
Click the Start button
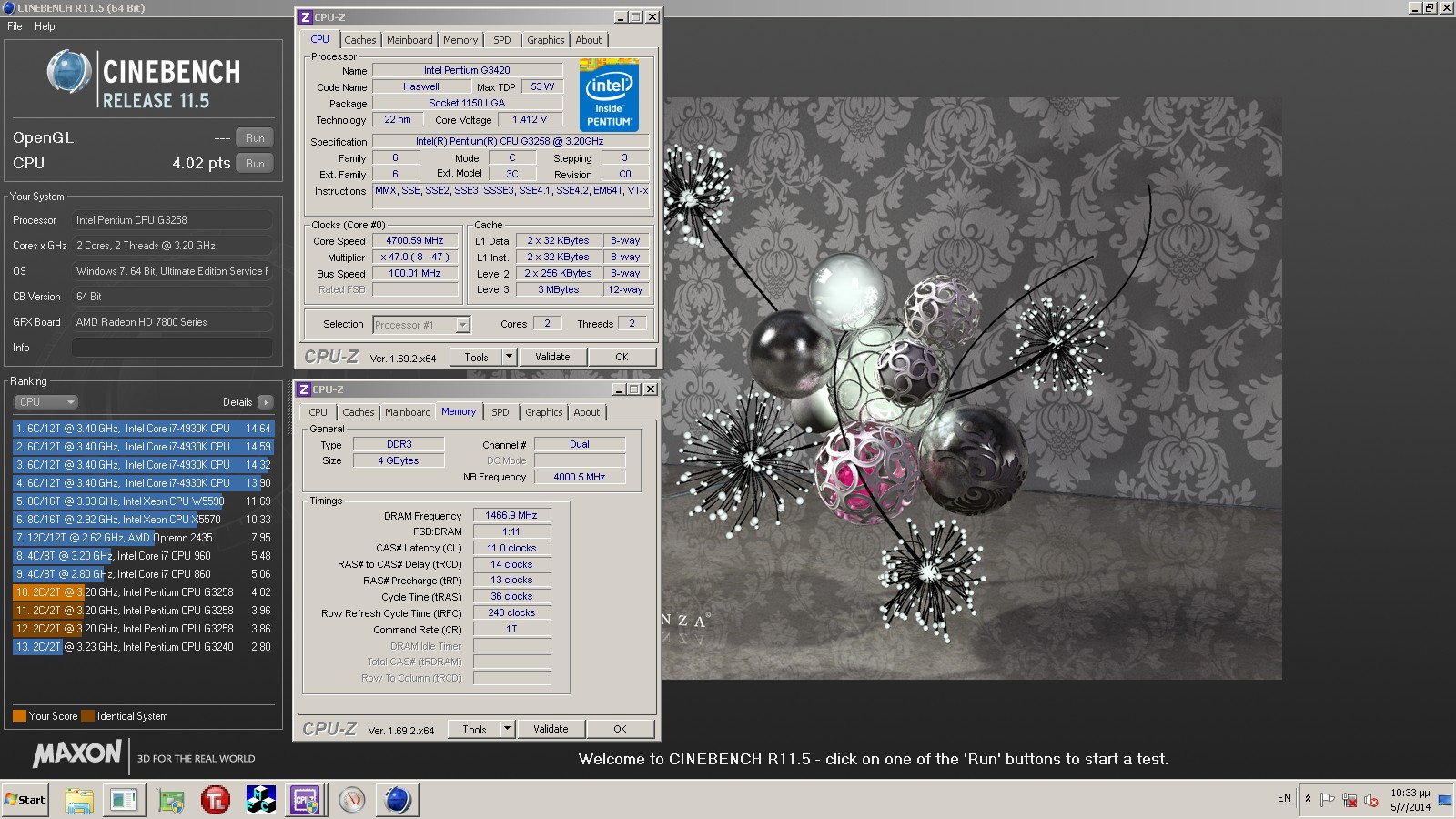point(25,800)
